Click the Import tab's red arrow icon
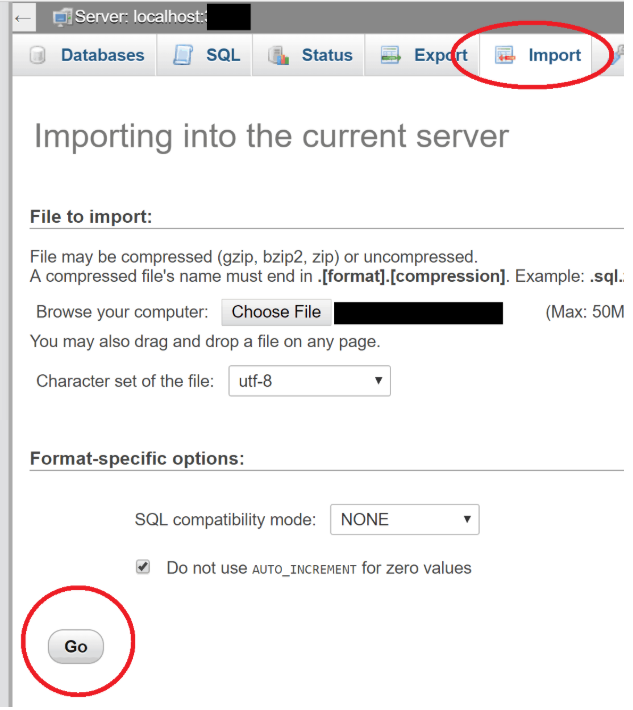The width and height of the screenshot is (633, 710). click(505, 55)
